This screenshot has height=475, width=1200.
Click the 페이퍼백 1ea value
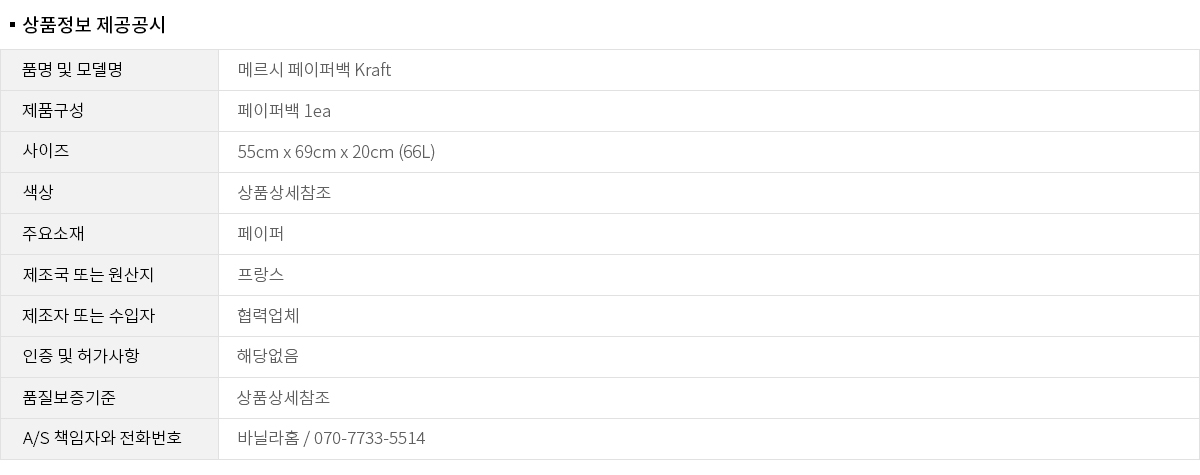pyautogui.click(x=284, y=111)
